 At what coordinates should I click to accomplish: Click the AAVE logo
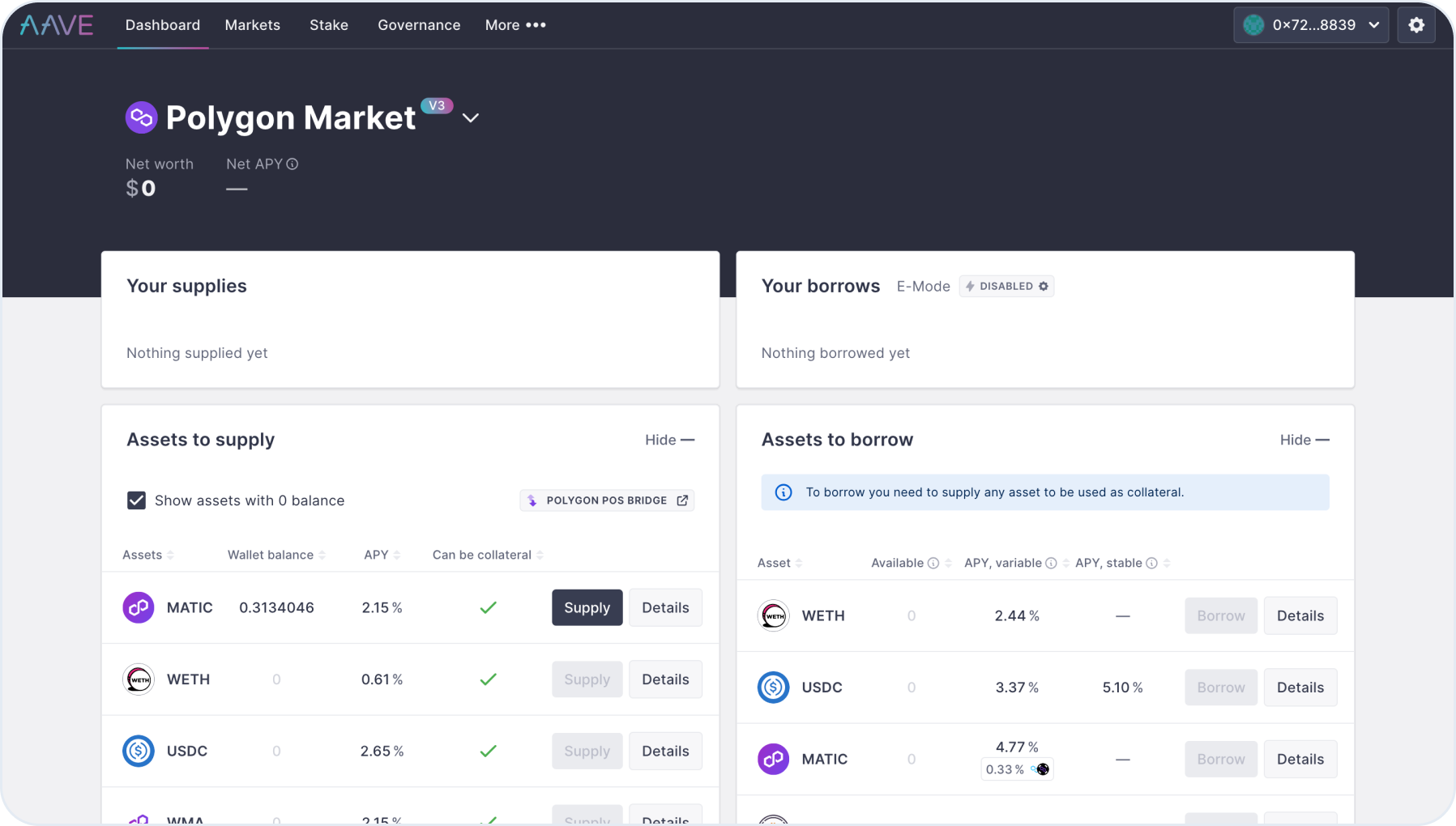(57, 25)
